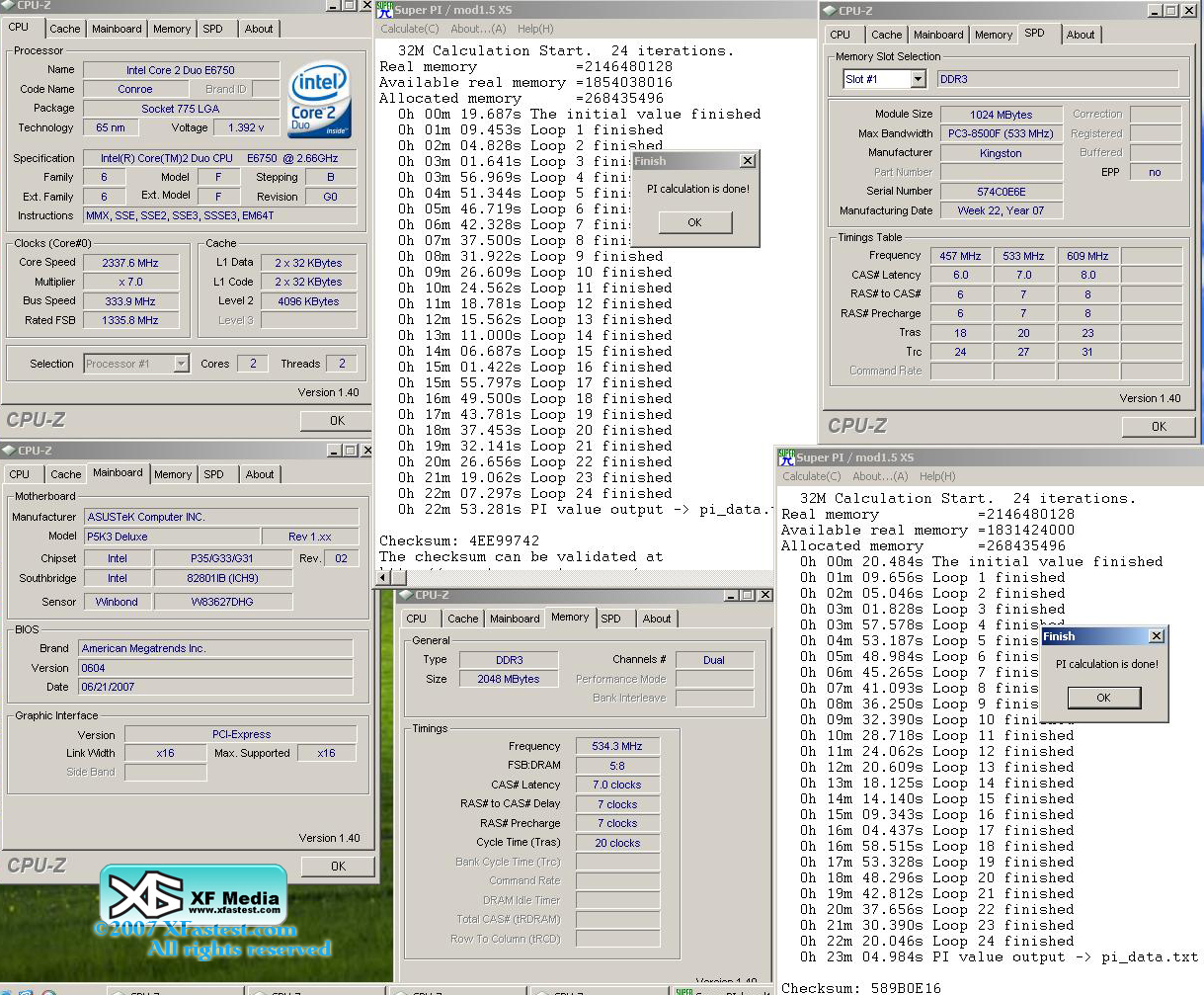
Task: Click the XF Media logo on desktop
Action: (194, 894)
